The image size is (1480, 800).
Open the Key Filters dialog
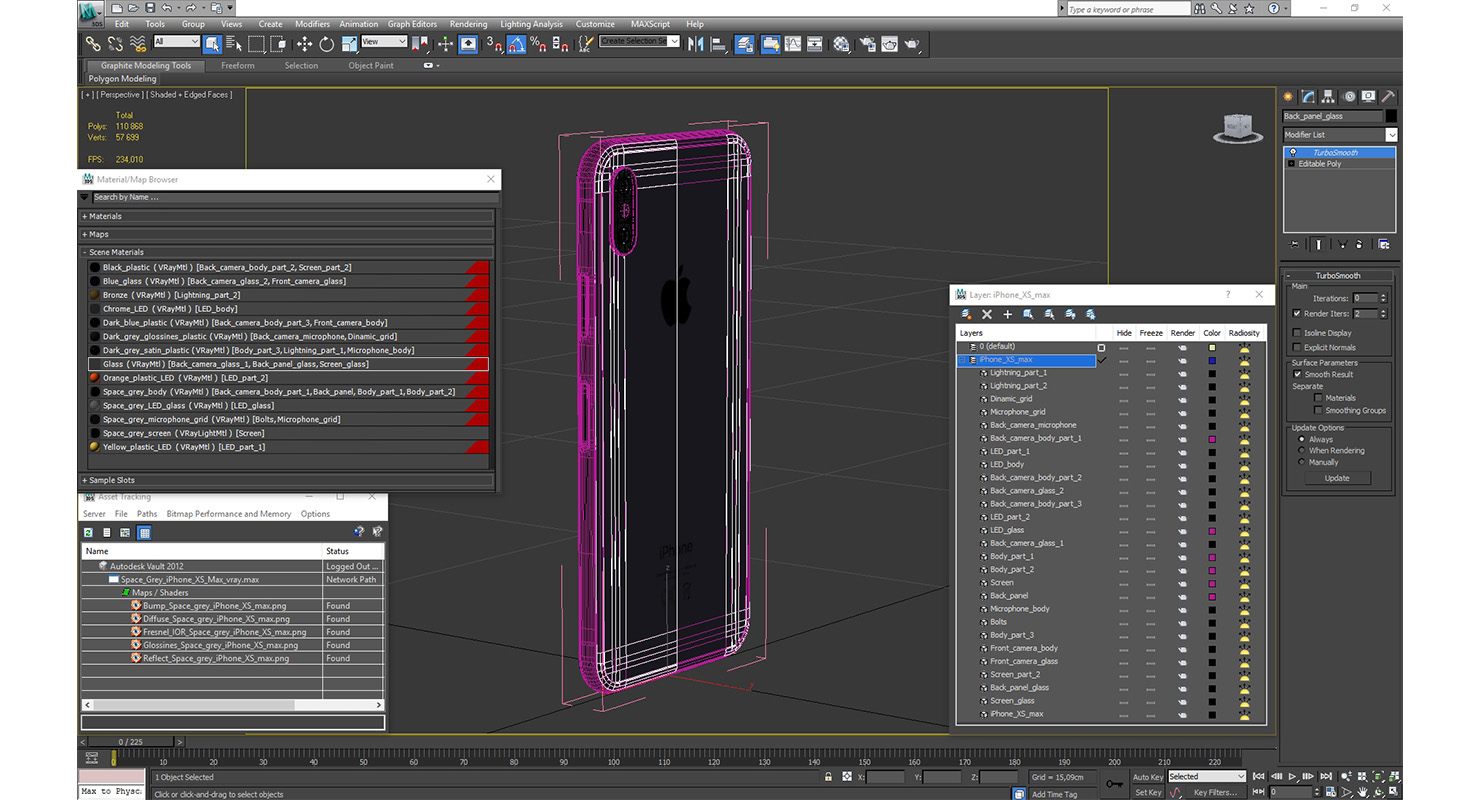[1215, 792]
